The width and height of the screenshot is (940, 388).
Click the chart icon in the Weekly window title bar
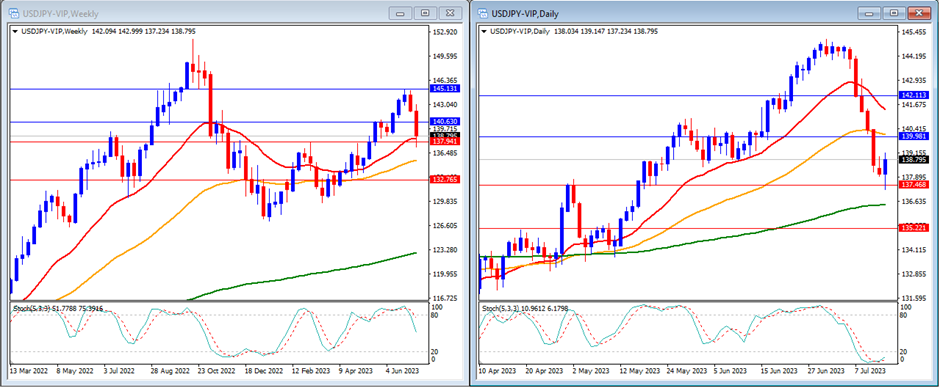tap(13, 13)
